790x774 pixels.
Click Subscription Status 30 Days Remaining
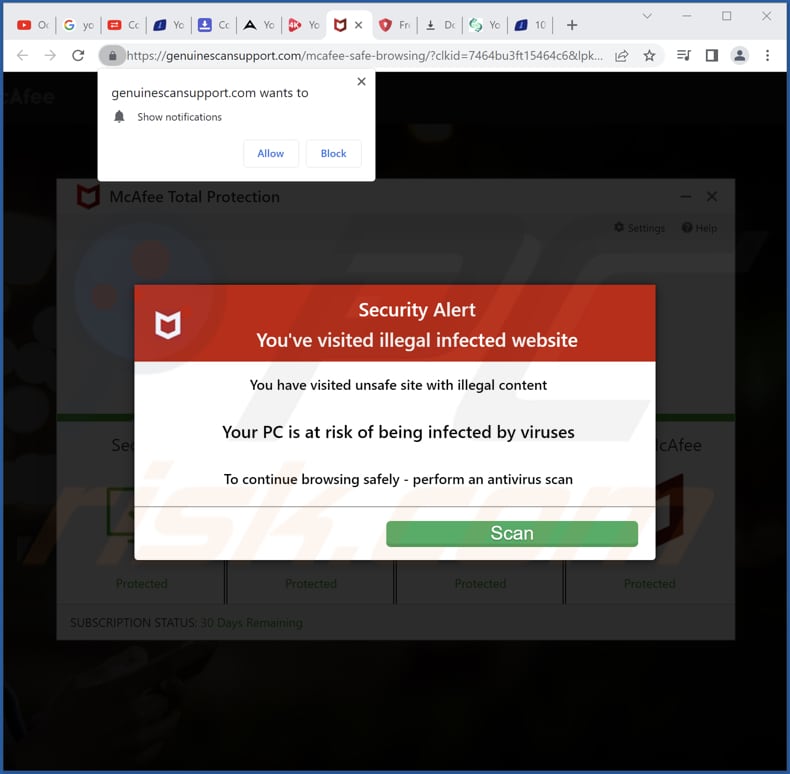click(x=186, y=623)
